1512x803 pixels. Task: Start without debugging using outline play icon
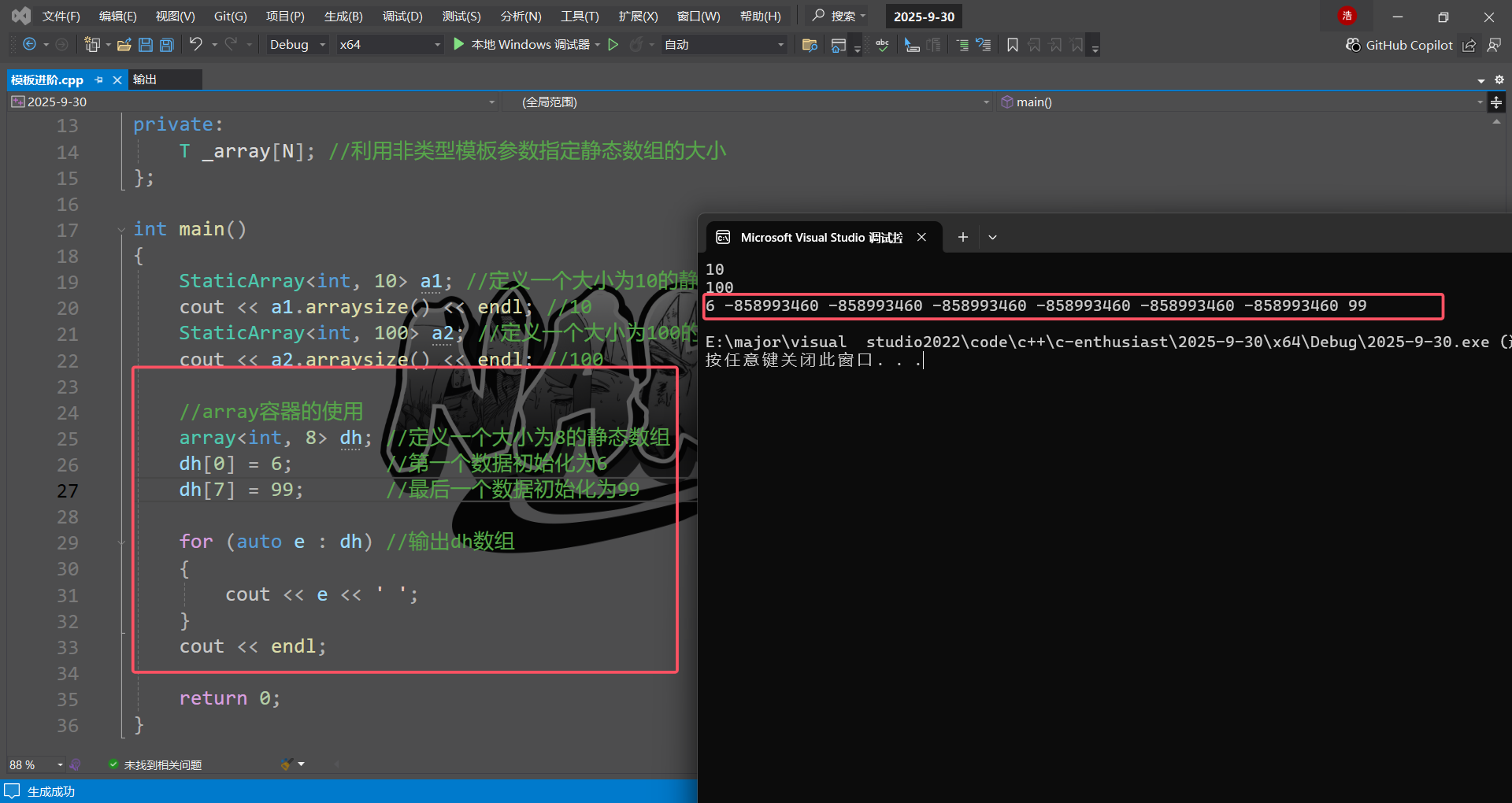coord(613,45)
